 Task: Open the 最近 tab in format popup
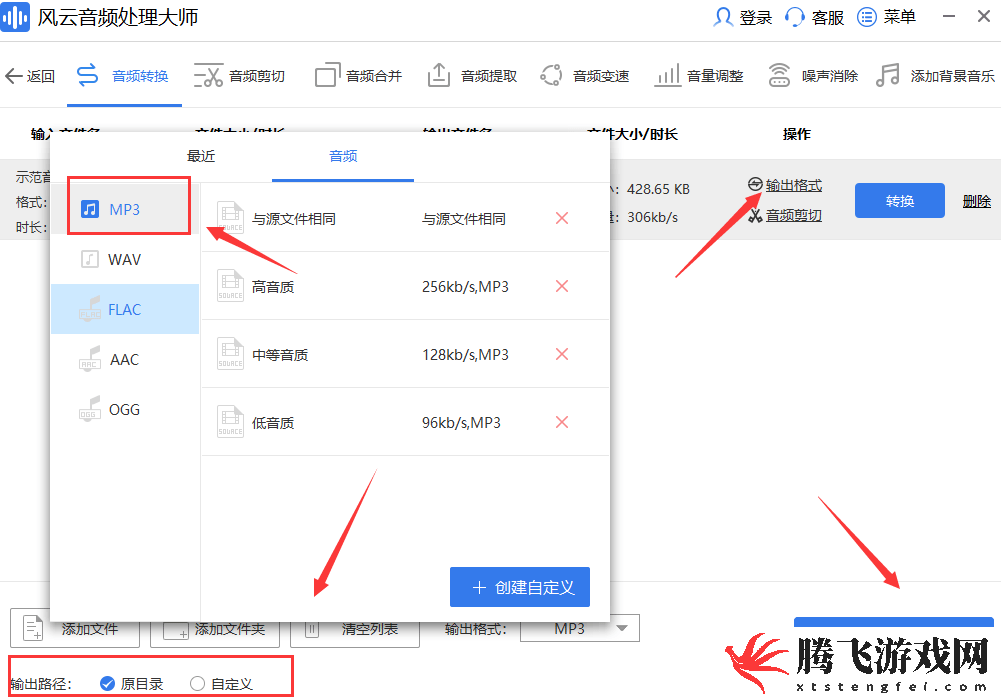(201, 156)
